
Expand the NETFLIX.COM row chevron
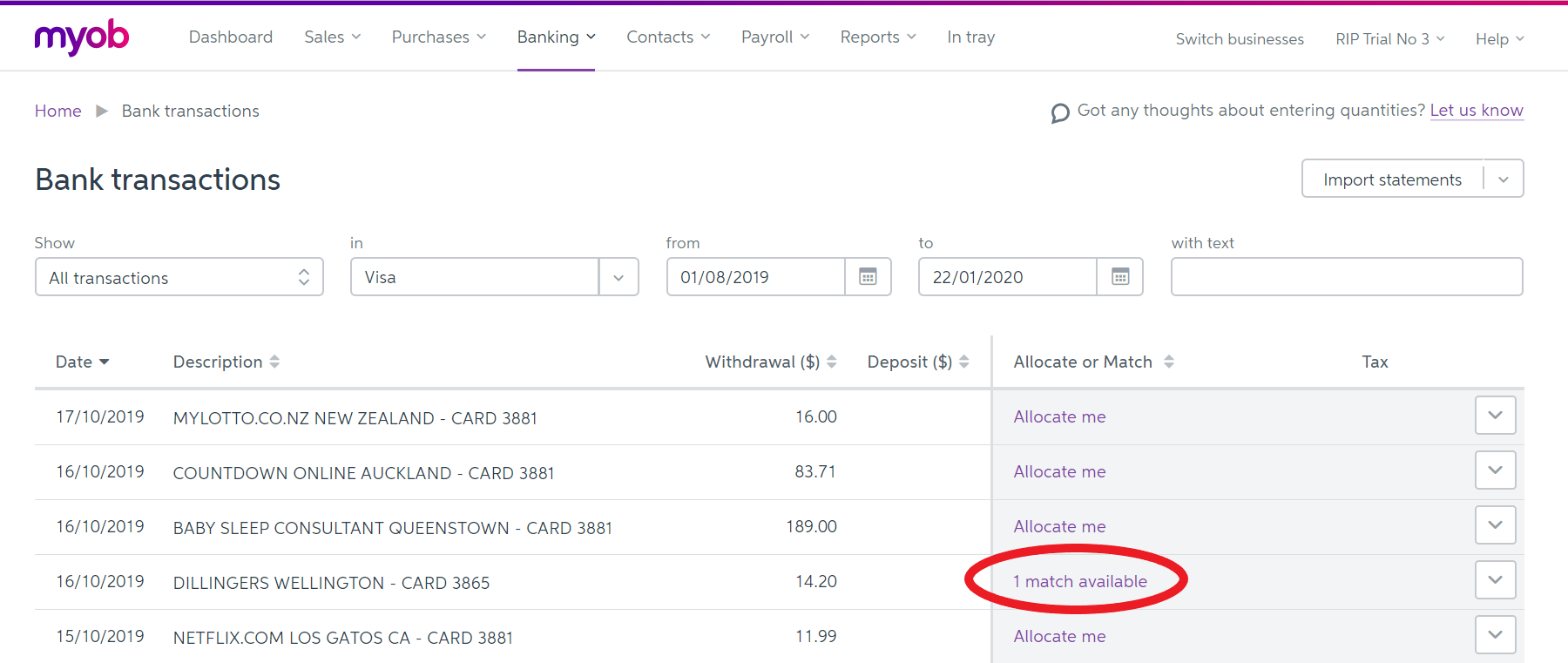click(1496, 635)
